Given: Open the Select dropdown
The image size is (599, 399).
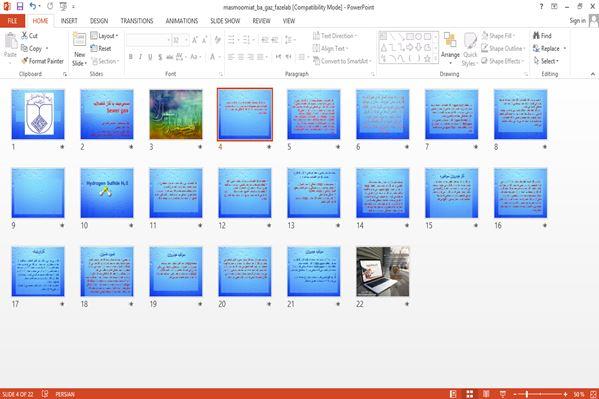Looking at the screenshot, I should [x=546, y=61].
